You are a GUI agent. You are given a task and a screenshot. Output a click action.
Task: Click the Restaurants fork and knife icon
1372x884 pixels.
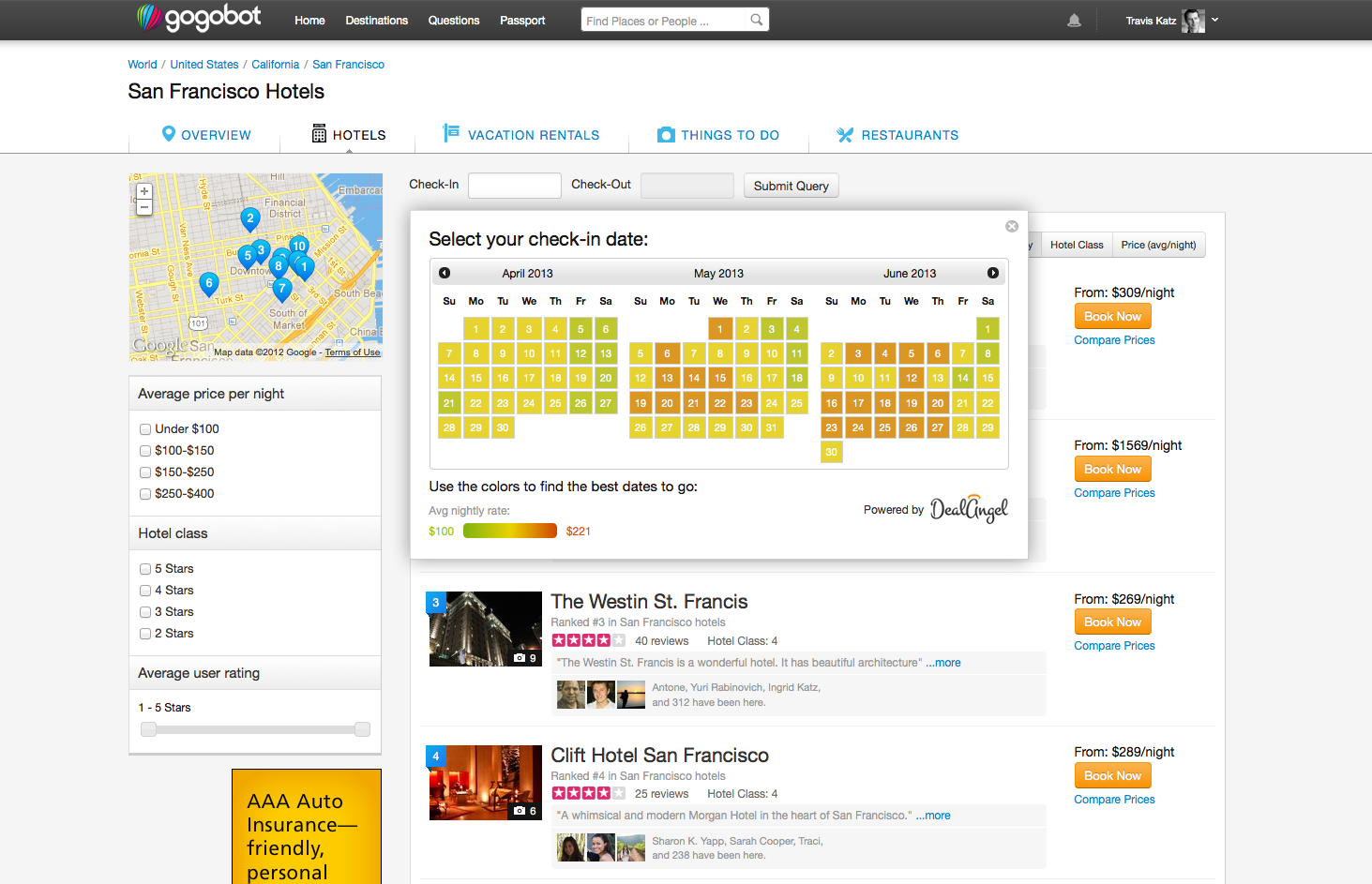845,135
